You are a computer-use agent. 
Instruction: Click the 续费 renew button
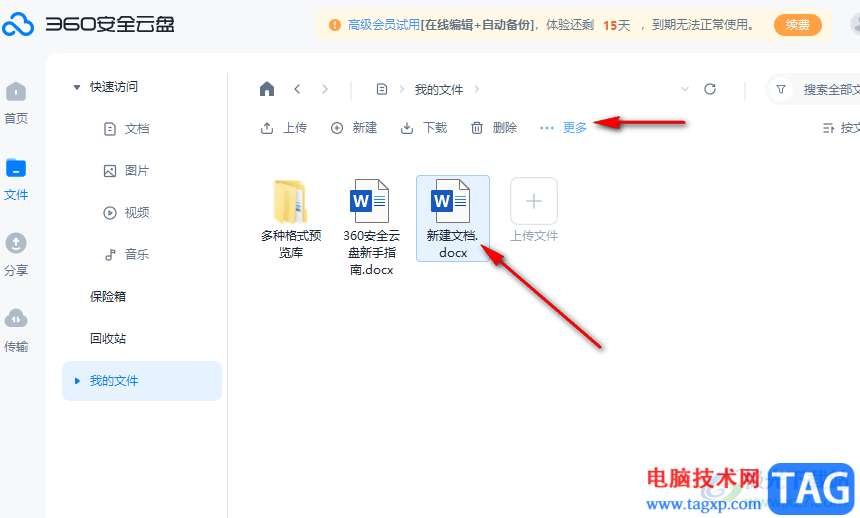(797, 25)
